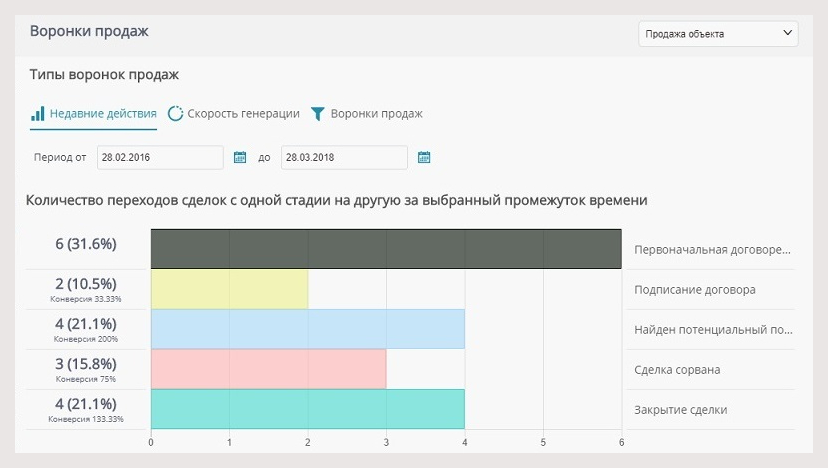Click the Закрытие сделки stage label
The height and width of the screenshot is (468, 828).
coord(680,410)
